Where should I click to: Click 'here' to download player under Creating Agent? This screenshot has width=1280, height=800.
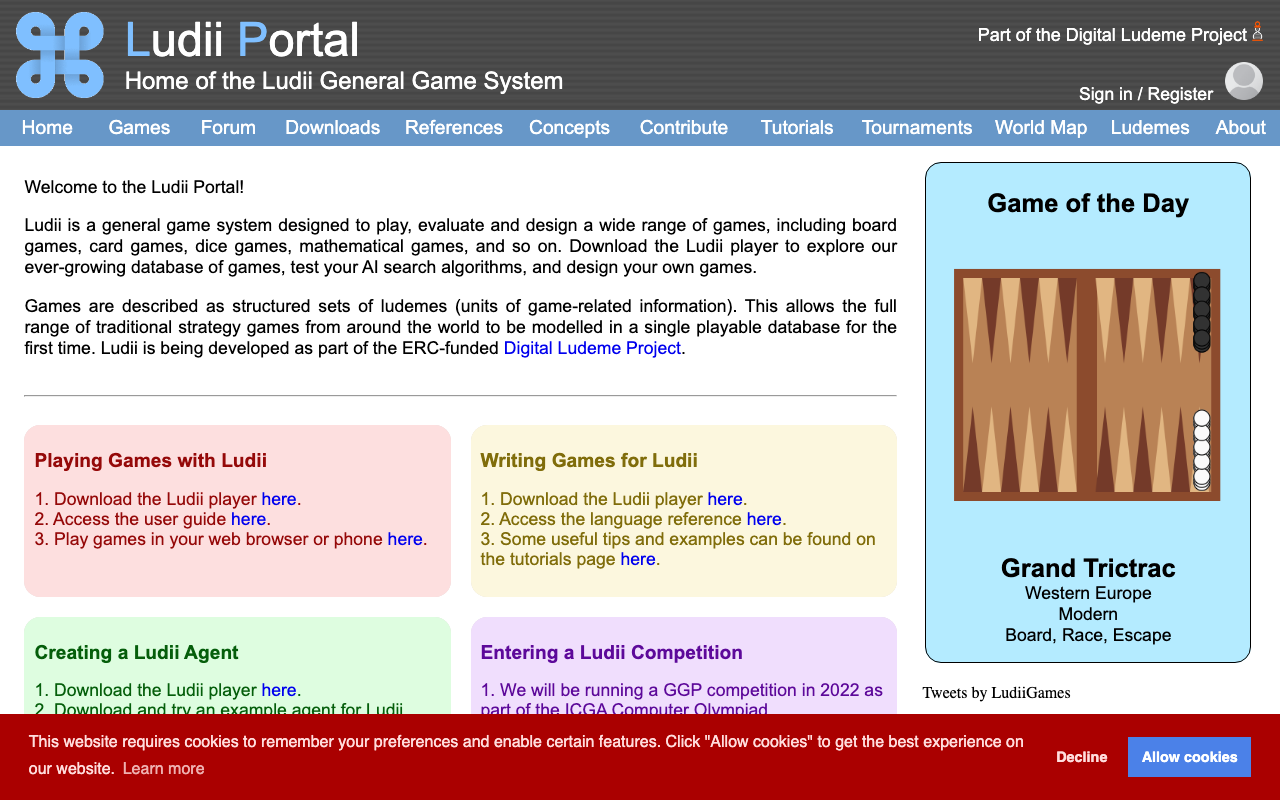pyautogui.click(x=279, y=690)
